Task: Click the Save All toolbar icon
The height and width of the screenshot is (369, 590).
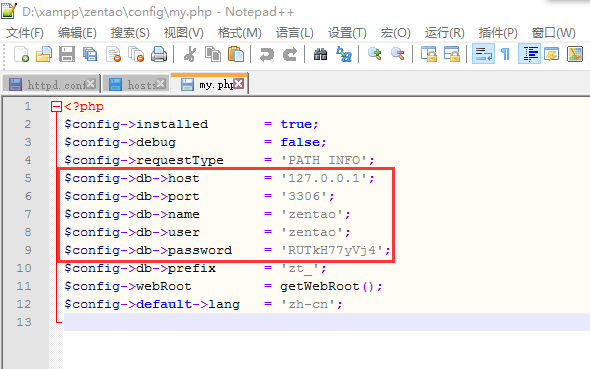Action: (x=90, y=54)
